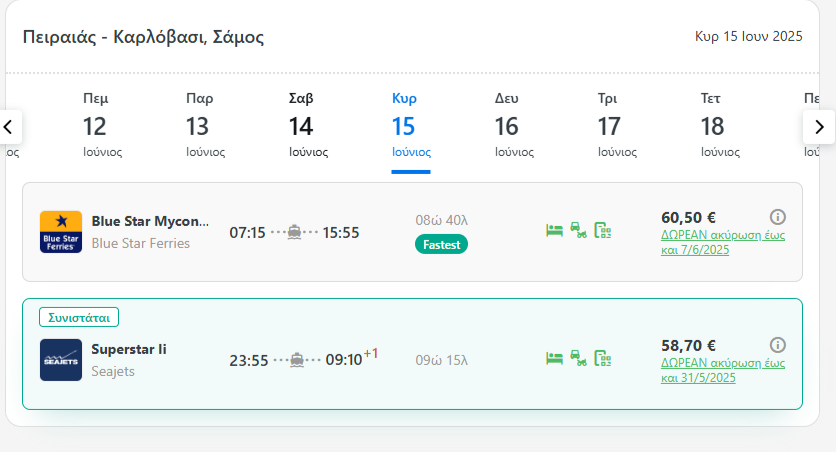Choose Monday 16 June date tab
This screenshot has height=452, width=836.
click(507, 126)
